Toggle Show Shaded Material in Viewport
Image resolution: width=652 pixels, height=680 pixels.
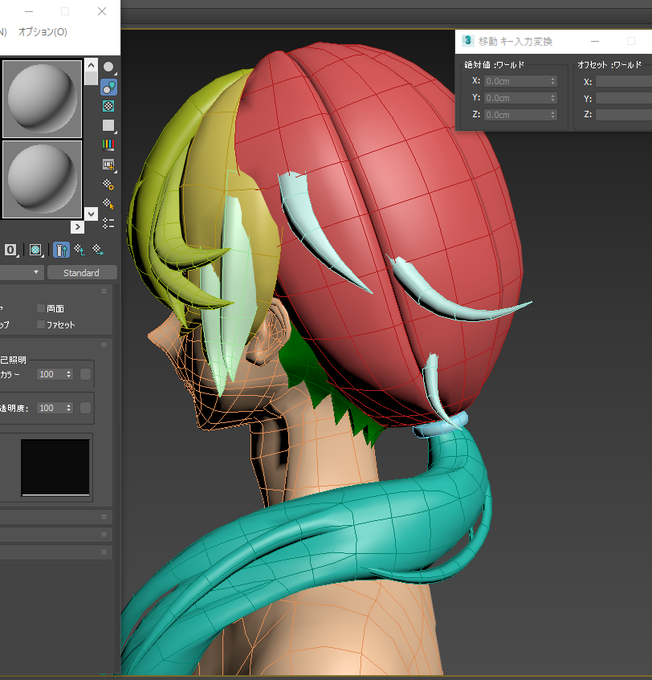(36, 250)
